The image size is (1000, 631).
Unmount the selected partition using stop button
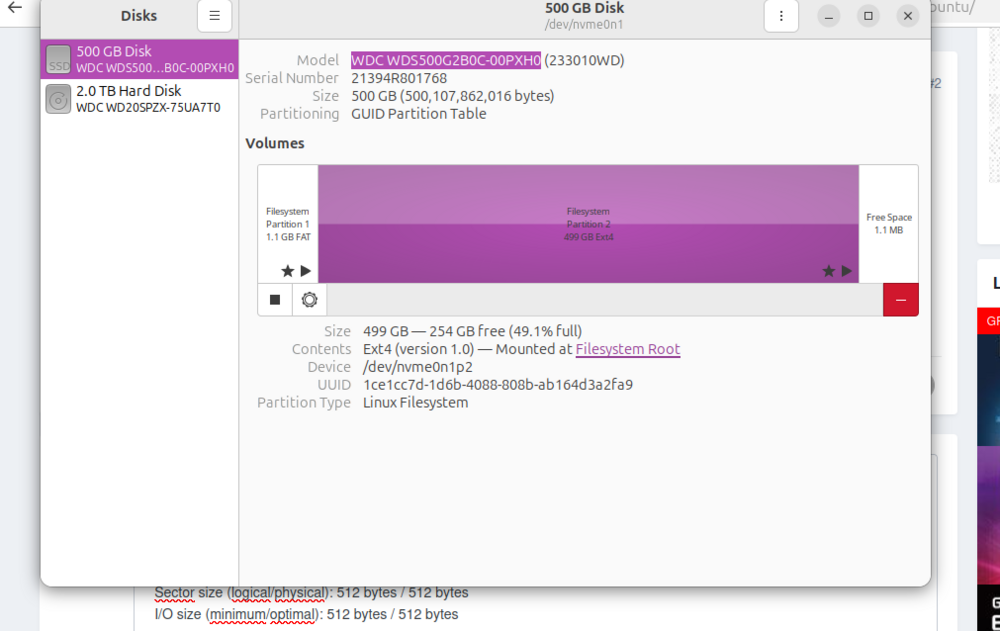pos(275,300)
